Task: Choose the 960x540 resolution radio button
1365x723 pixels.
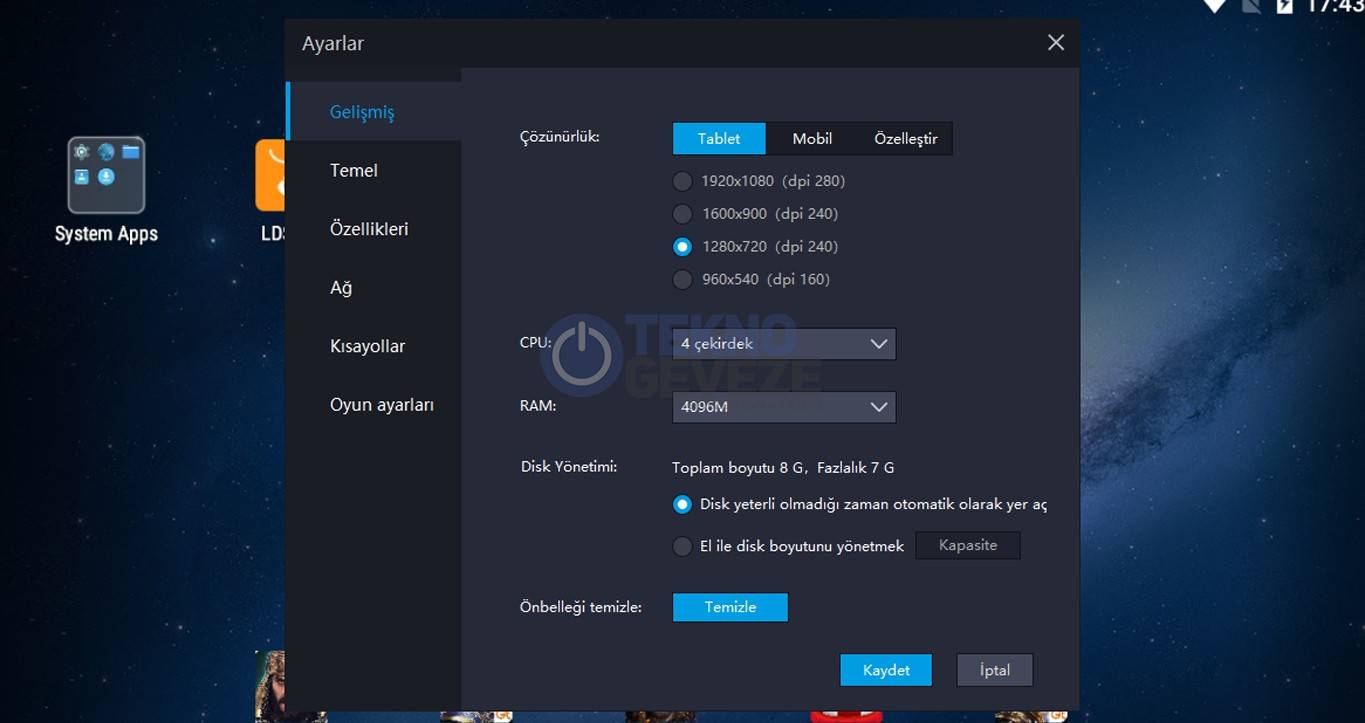Action: (x=682, y=280)
